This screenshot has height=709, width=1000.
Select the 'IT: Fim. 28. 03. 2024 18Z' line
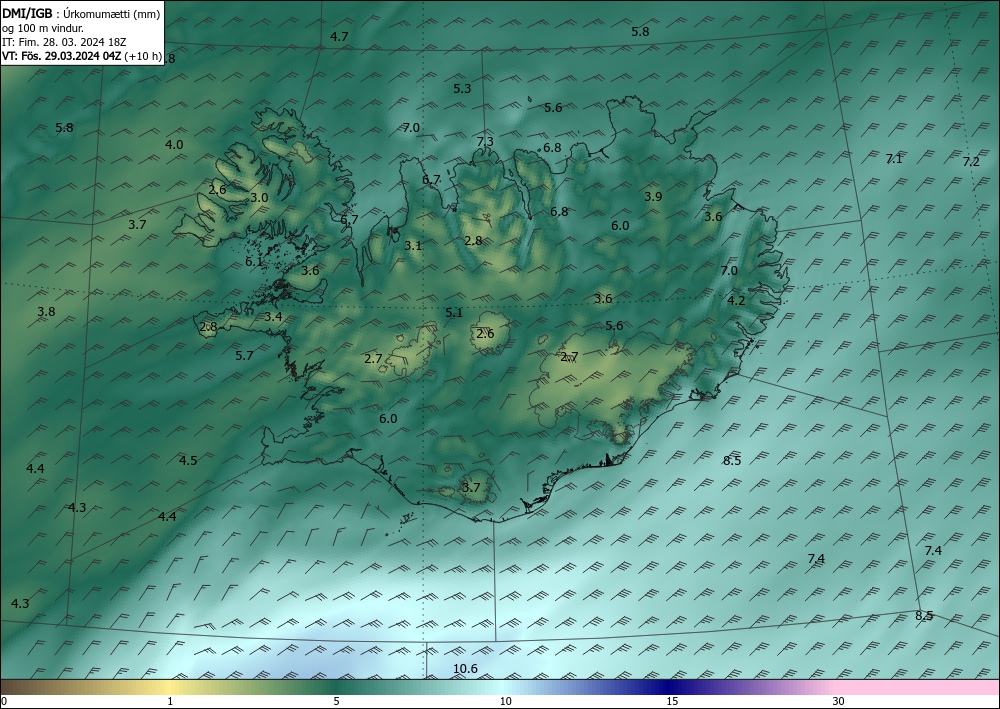tap(64, 42)
